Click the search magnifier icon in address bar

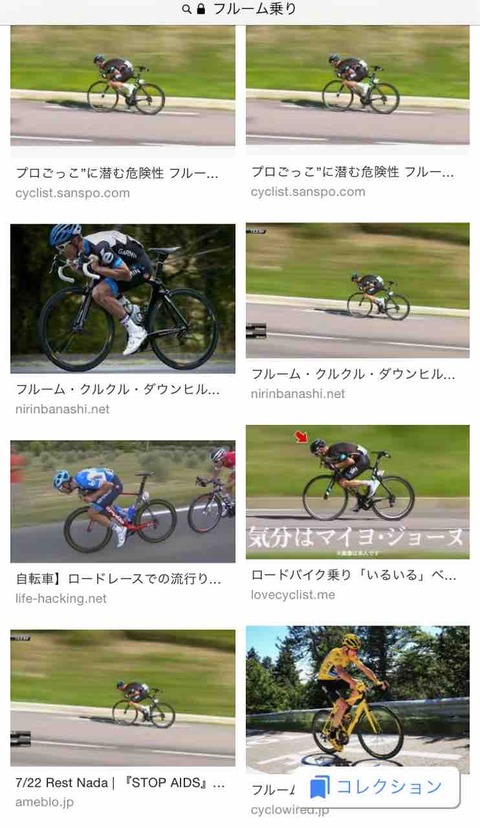pyautogui.click(x=187, y=9)
